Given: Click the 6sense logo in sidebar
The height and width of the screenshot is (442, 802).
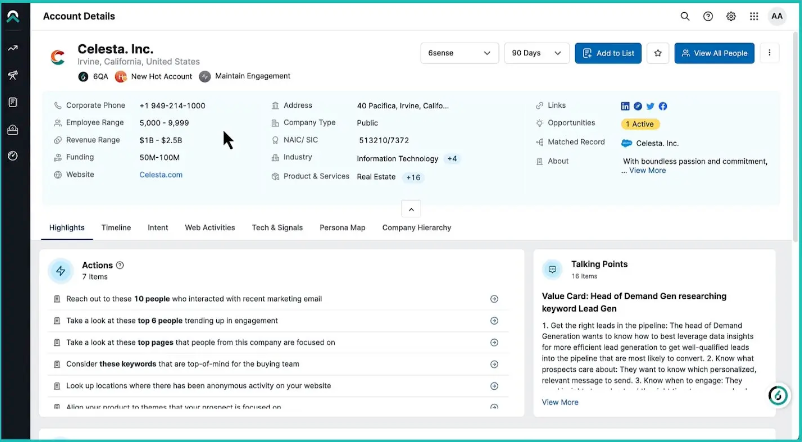Looking at the screenshot, I should pyautogui.click(x=13, y=16).
